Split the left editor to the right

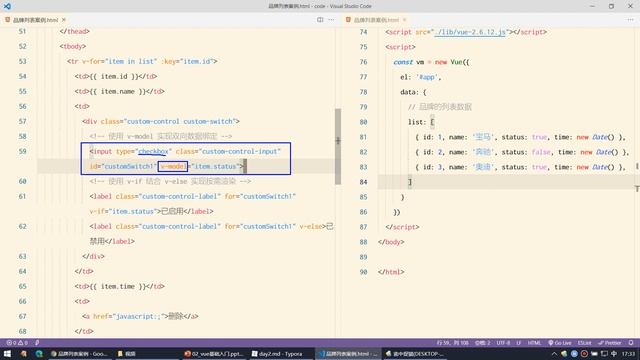320,20
